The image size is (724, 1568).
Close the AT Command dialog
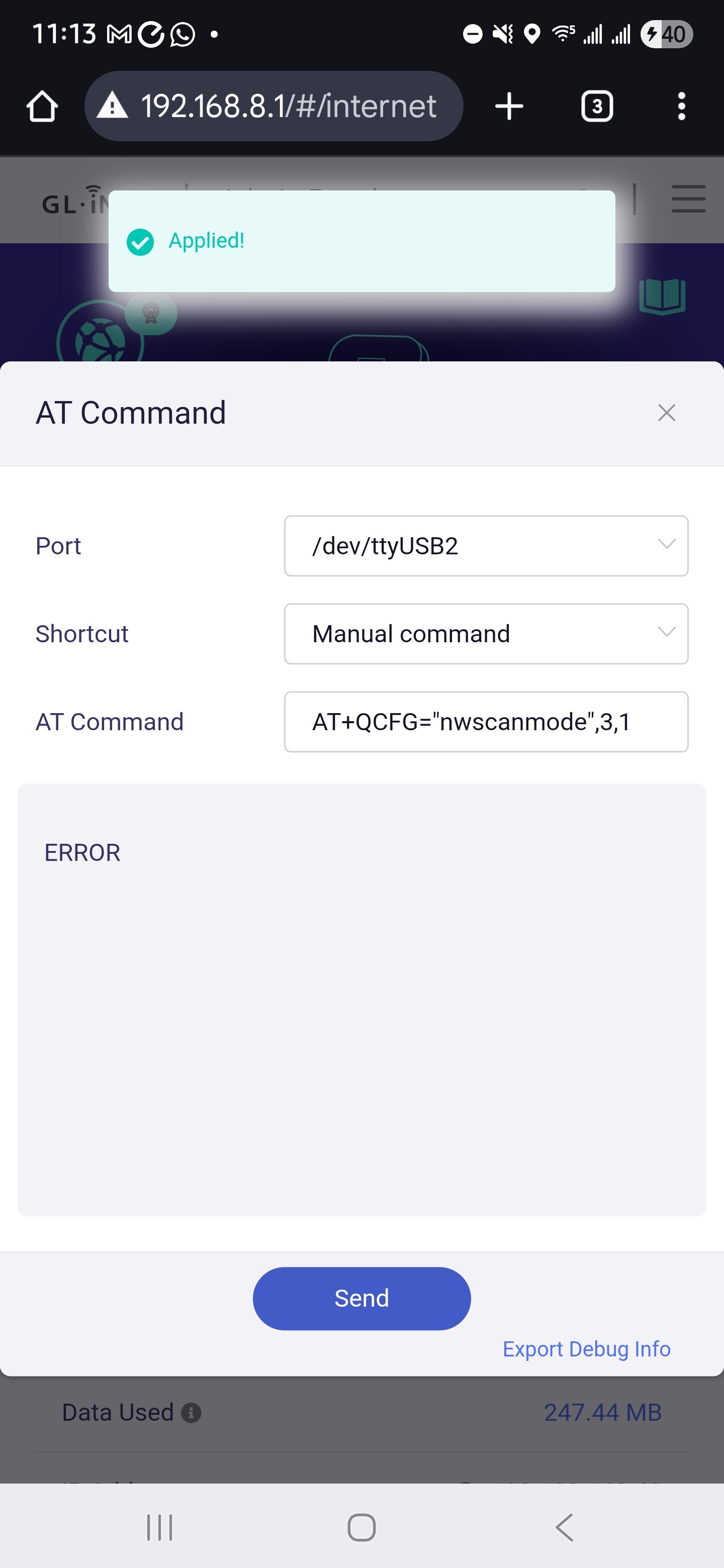(667, 413)
